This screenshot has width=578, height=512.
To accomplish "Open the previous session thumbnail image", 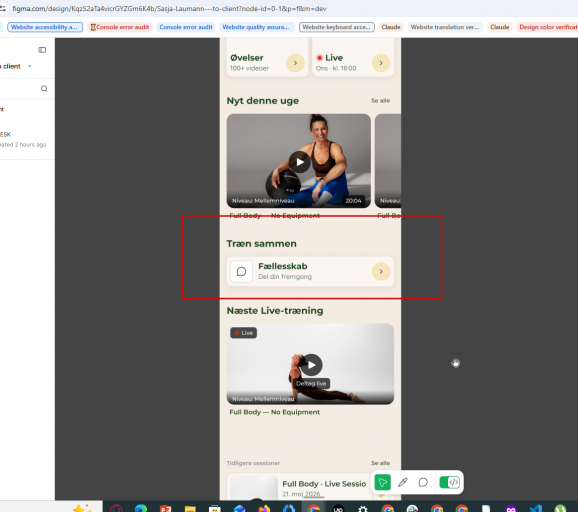I will pos(254,488).
